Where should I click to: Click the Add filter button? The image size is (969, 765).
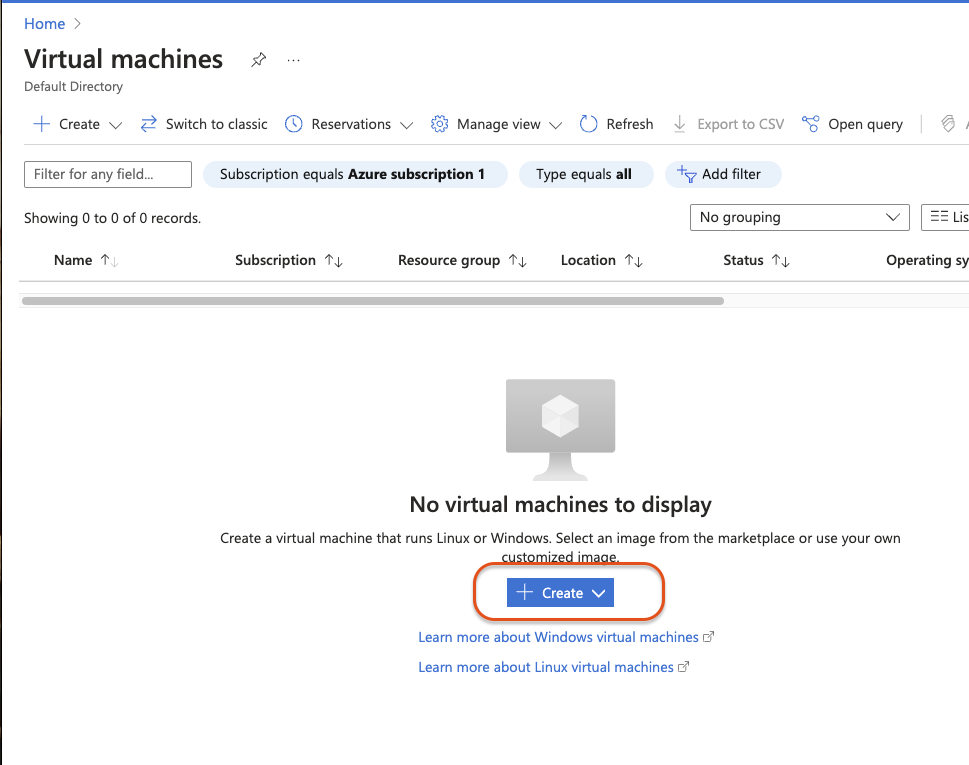click(x=723, y=174)
